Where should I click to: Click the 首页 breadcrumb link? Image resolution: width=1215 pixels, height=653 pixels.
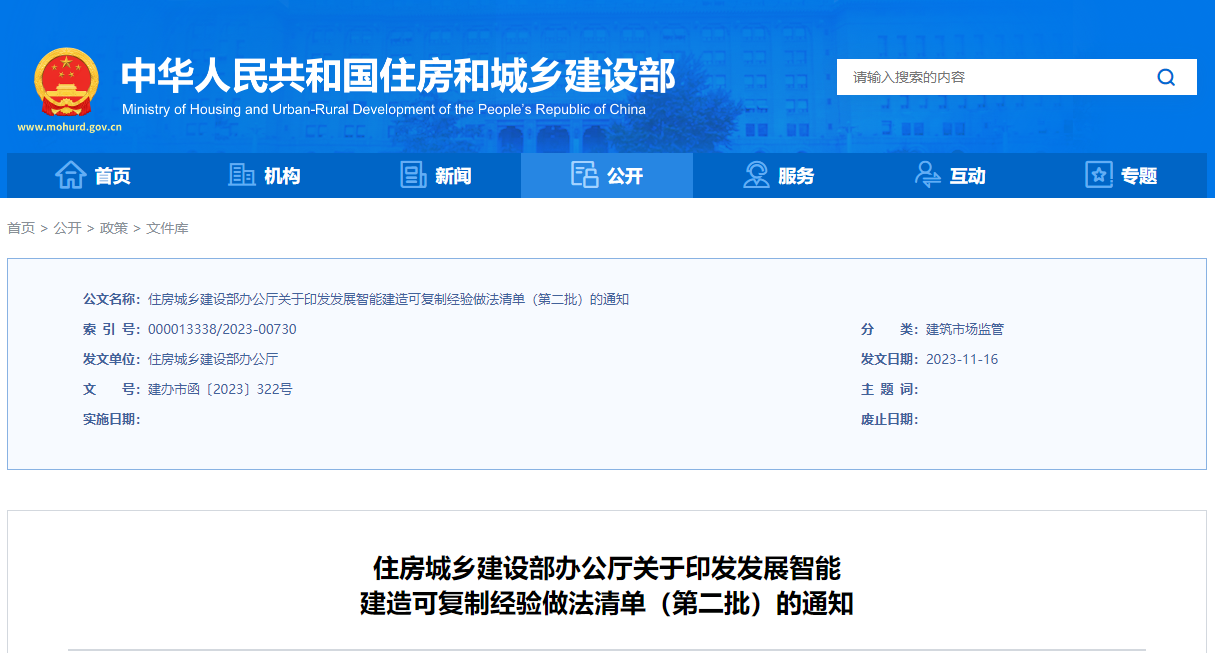click(21, 228)
